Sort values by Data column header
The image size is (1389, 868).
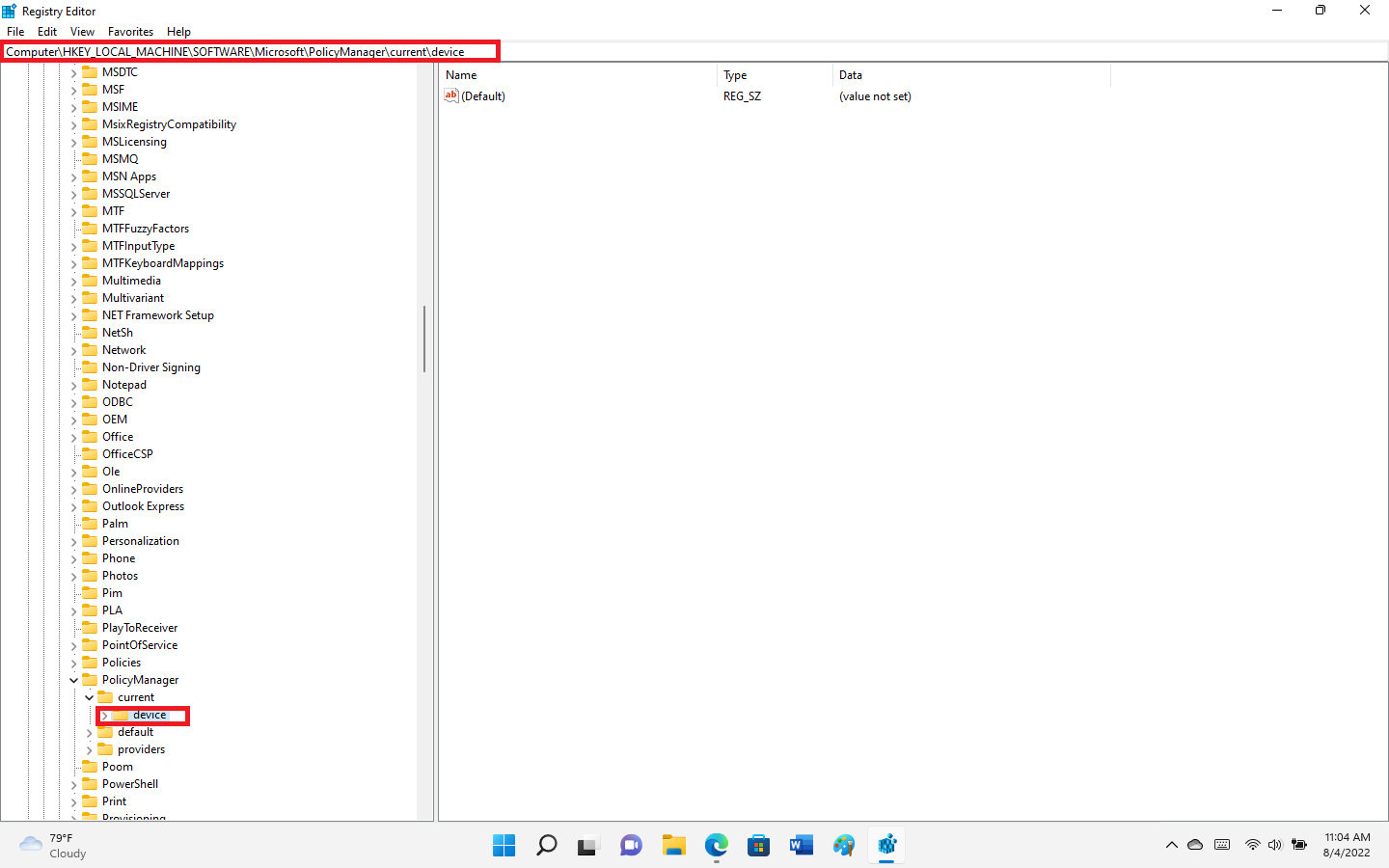(971, 75)
